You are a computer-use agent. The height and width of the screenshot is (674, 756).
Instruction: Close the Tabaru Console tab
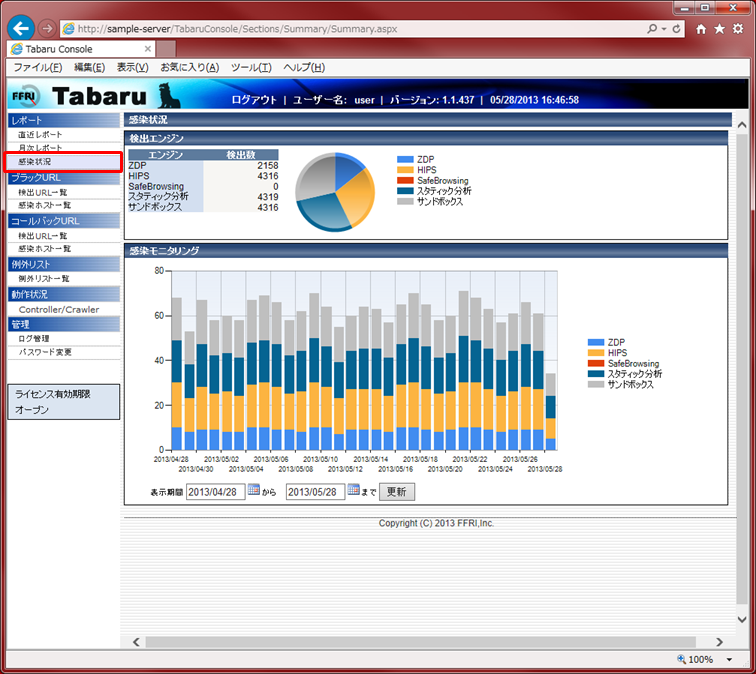point(148,48)
